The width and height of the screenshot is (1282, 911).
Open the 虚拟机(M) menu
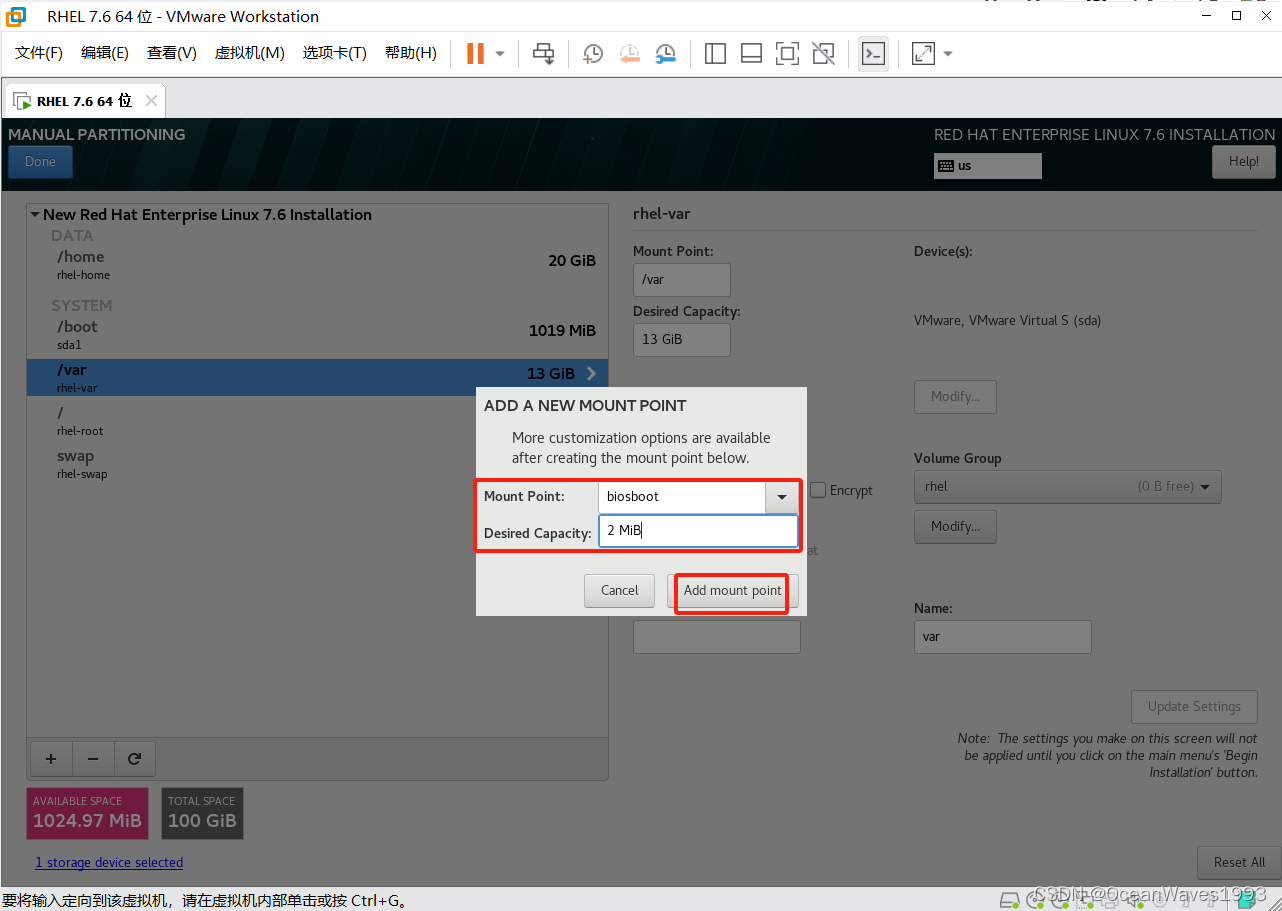click(x=250, y=53)
